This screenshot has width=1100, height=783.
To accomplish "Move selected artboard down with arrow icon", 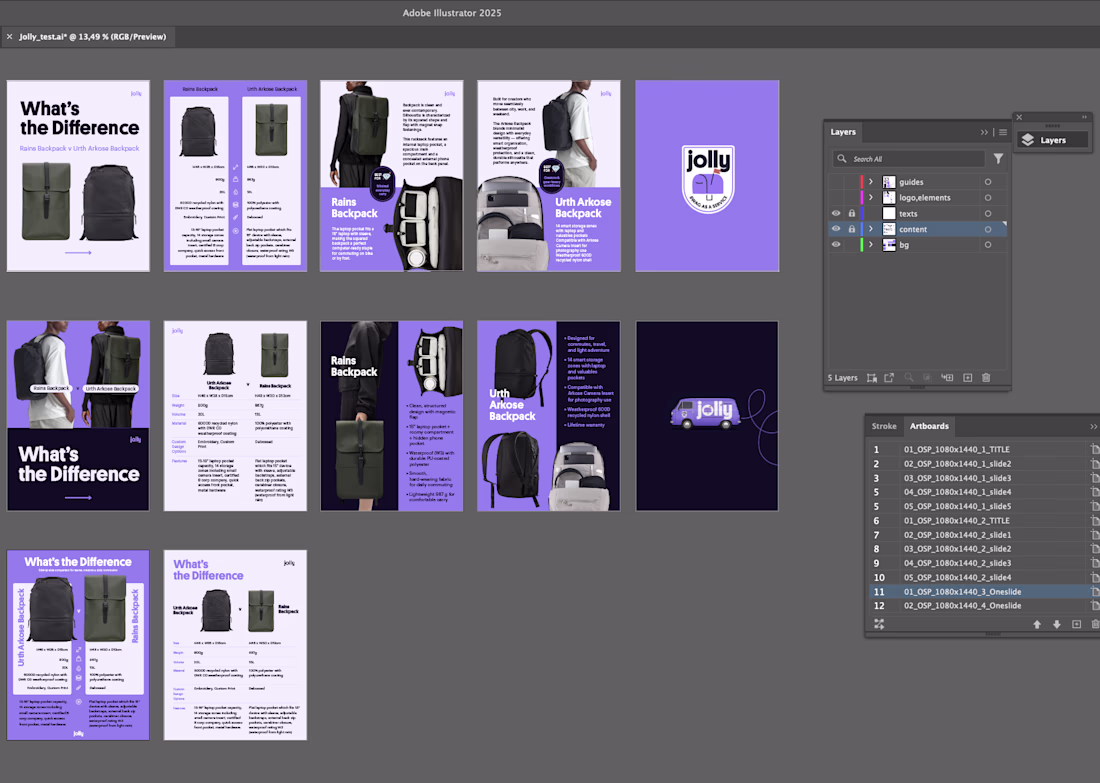I will pyautogui.click(x=1056, y=624).
